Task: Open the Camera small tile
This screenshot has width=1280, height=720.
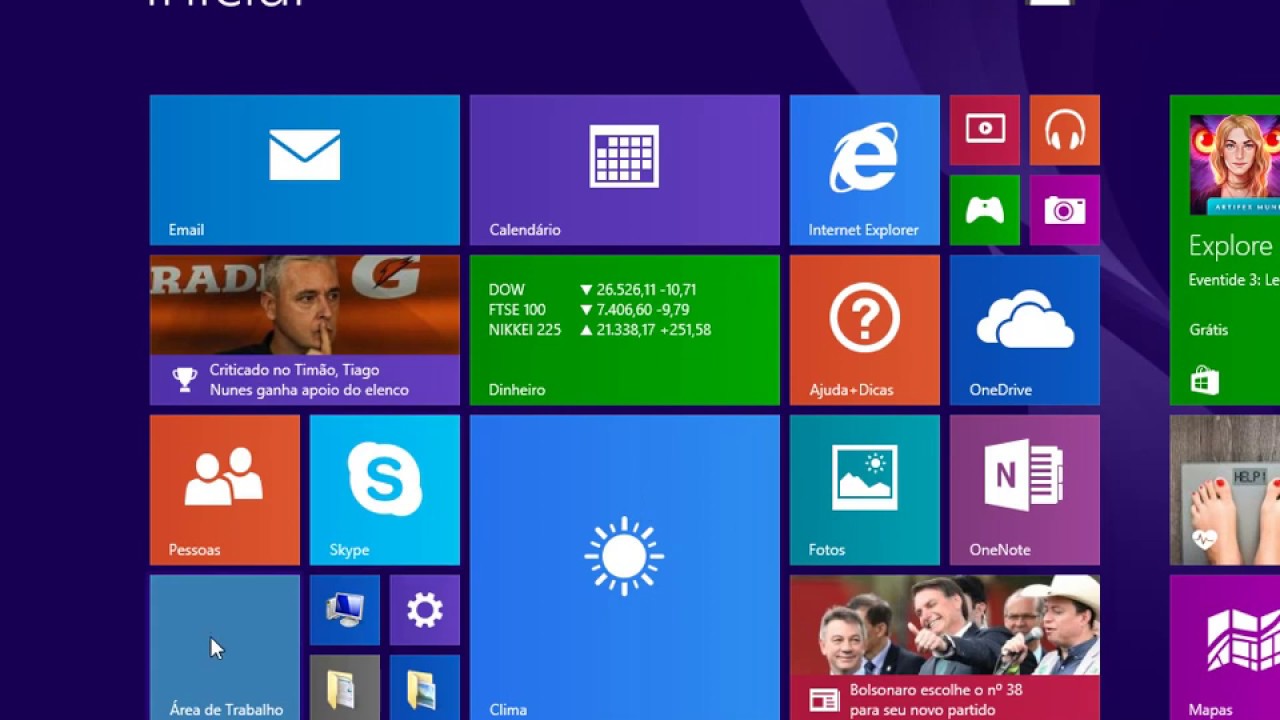Action: (1065, 210)
